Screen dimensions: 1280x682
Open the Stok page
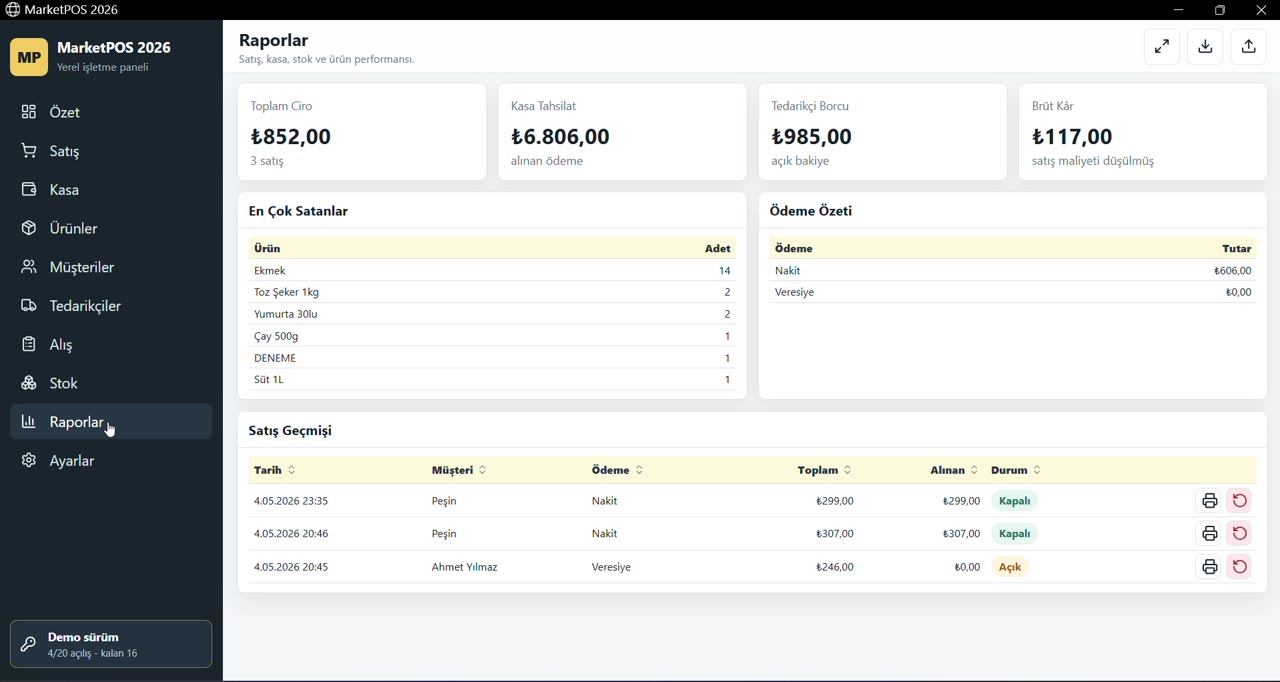[x=111, y=383]
